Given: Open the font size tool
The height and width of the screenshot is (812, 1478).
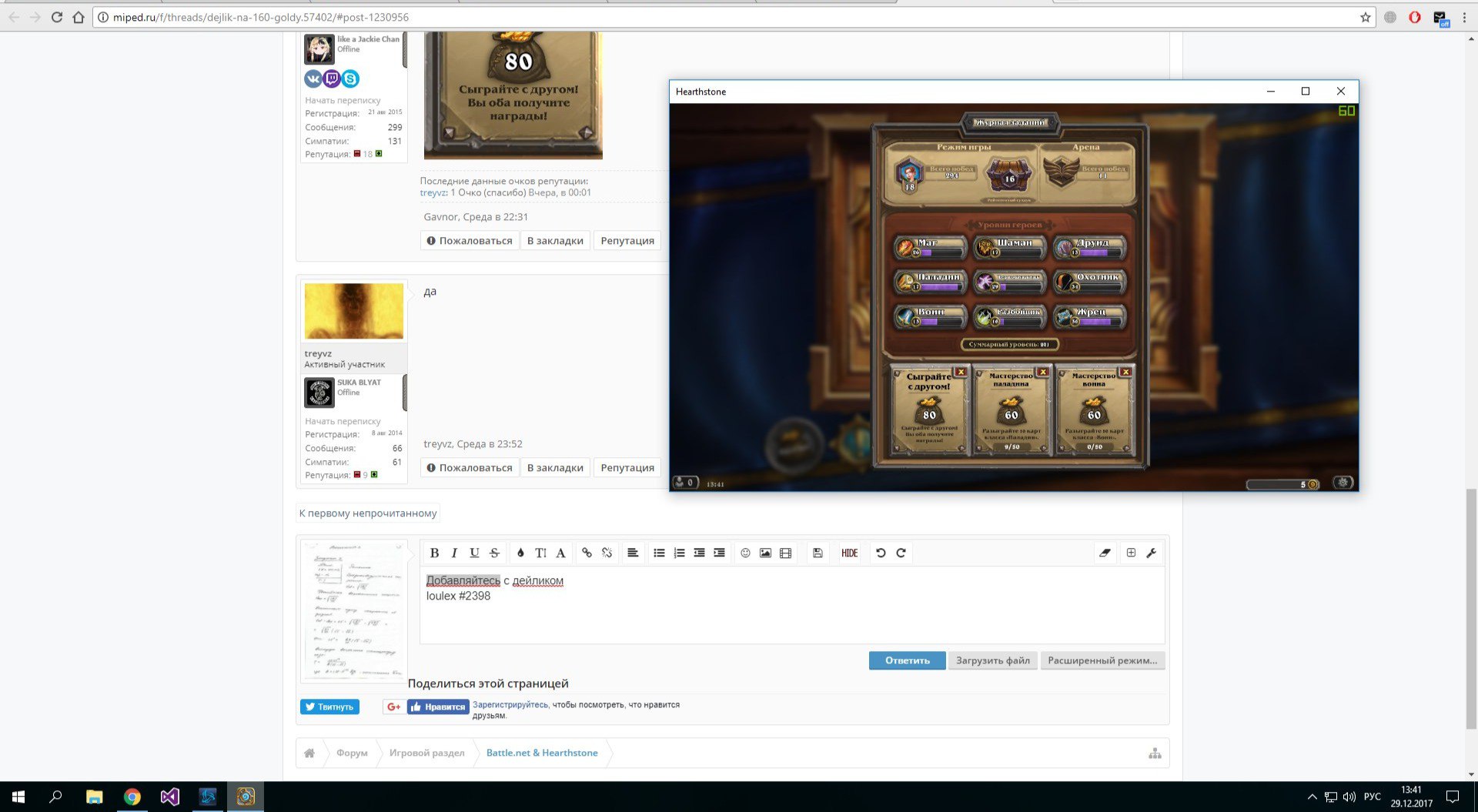Looking at the screenshot, I should tap(540, 553).
